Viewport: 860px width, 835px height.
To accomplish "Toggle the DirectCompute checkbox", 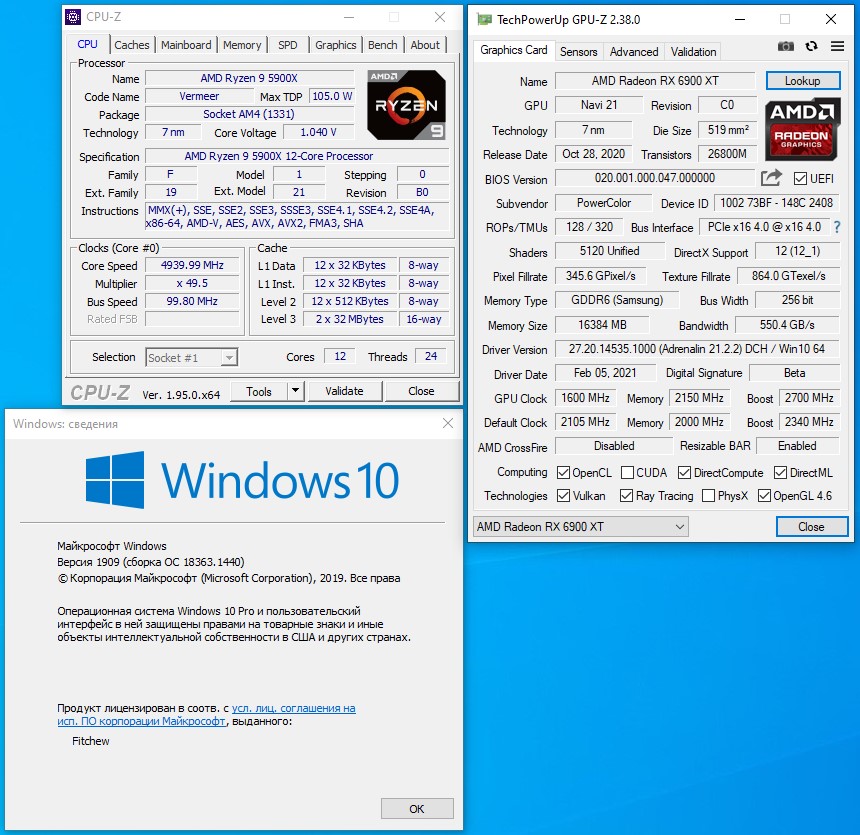I will tap(684, 472).
